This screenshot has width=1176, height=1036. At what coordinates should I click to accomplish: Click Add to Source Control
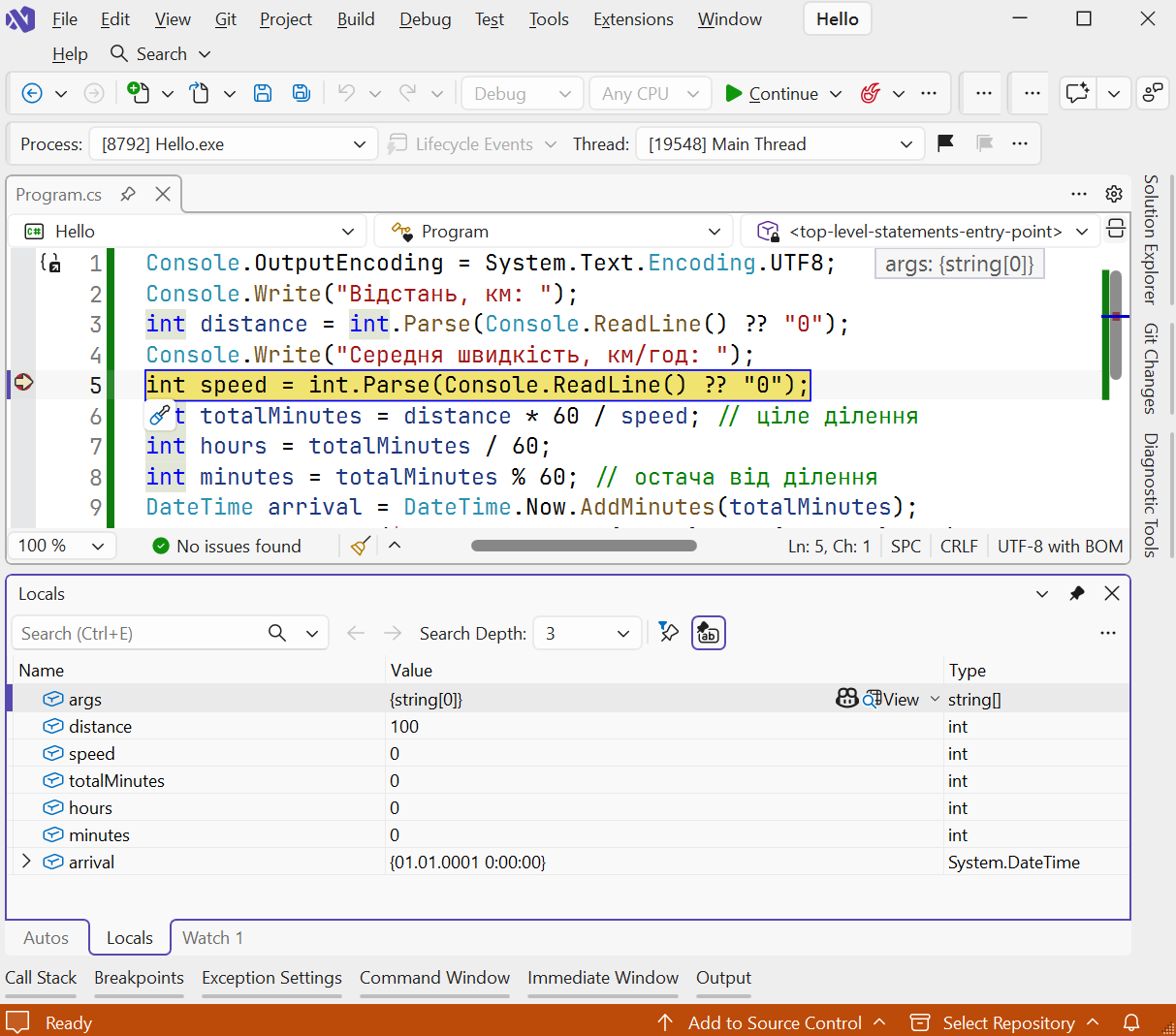pyautogui.click(x=773, y=1022)
